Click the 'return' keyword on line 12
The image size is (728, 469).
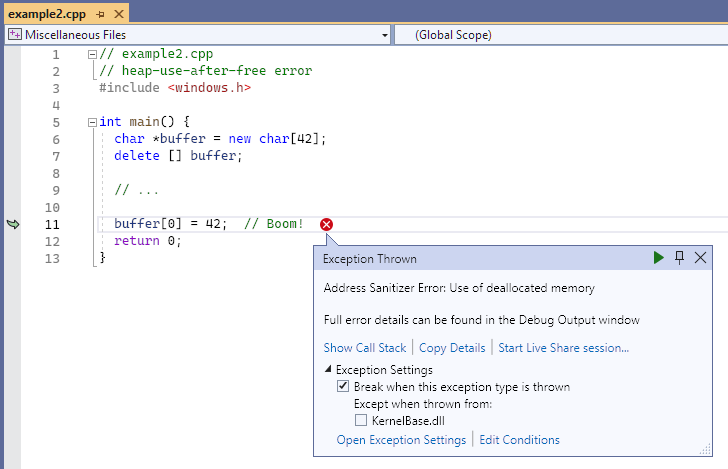[136, 241]
